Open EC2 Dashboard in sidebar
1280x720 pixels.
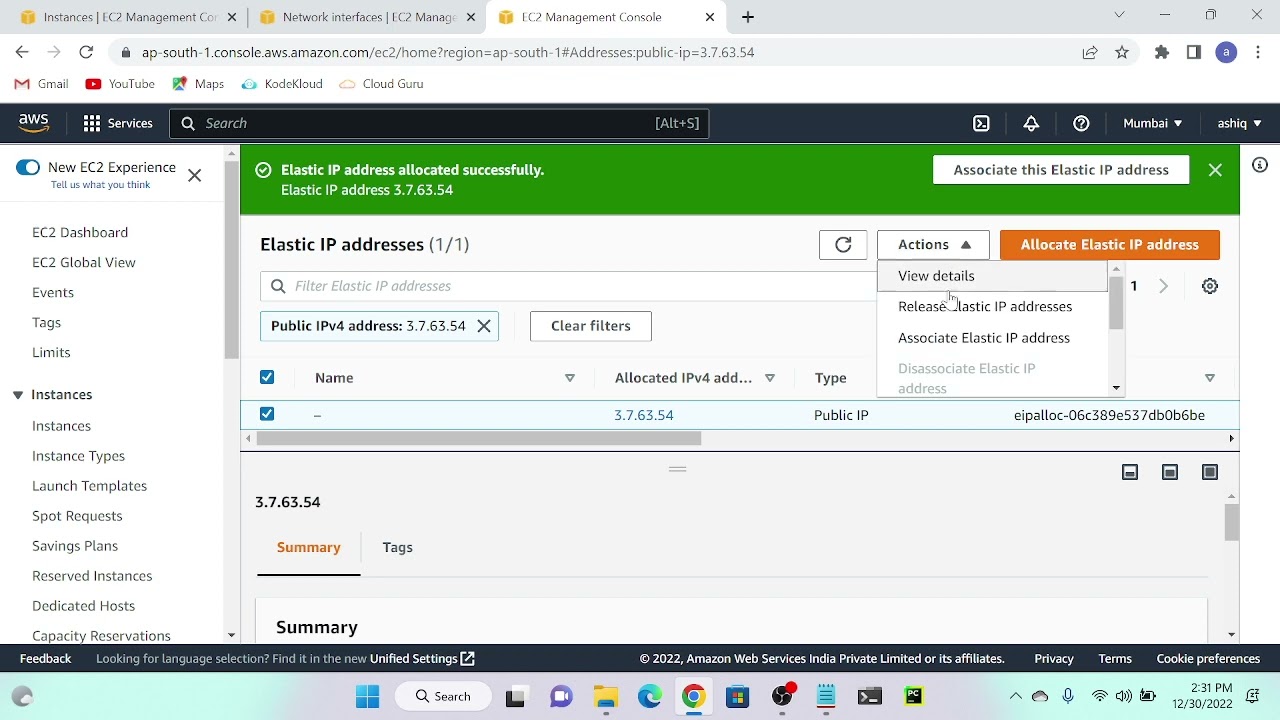(x=80, y=232)
